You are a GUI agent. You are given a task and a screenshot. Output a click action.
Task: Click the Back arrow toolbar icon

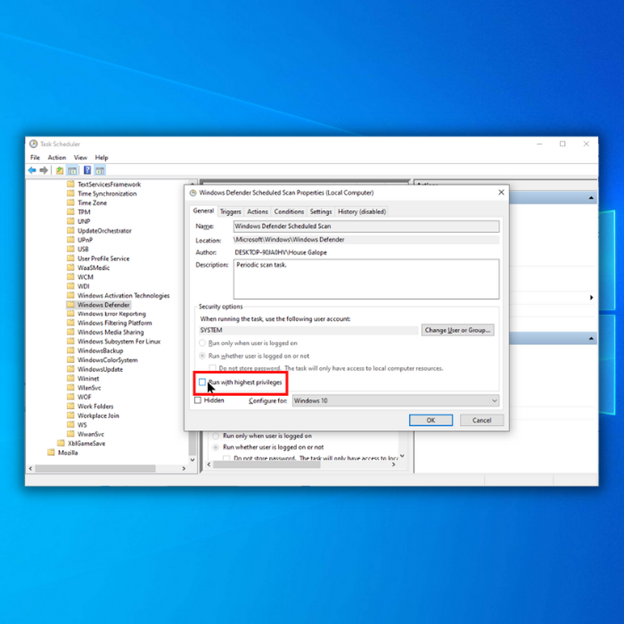32,170
